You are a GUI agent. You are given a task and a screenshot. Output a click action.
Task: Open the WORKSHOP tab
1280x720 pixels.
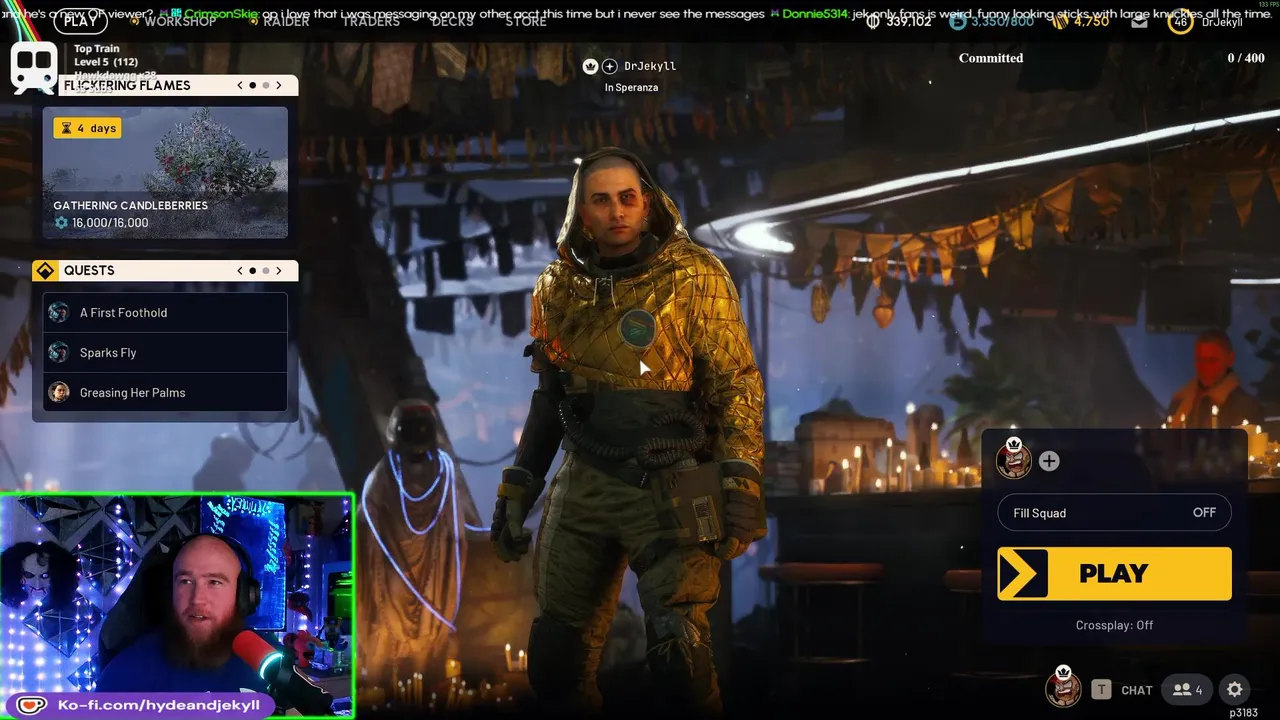(180, 21)
